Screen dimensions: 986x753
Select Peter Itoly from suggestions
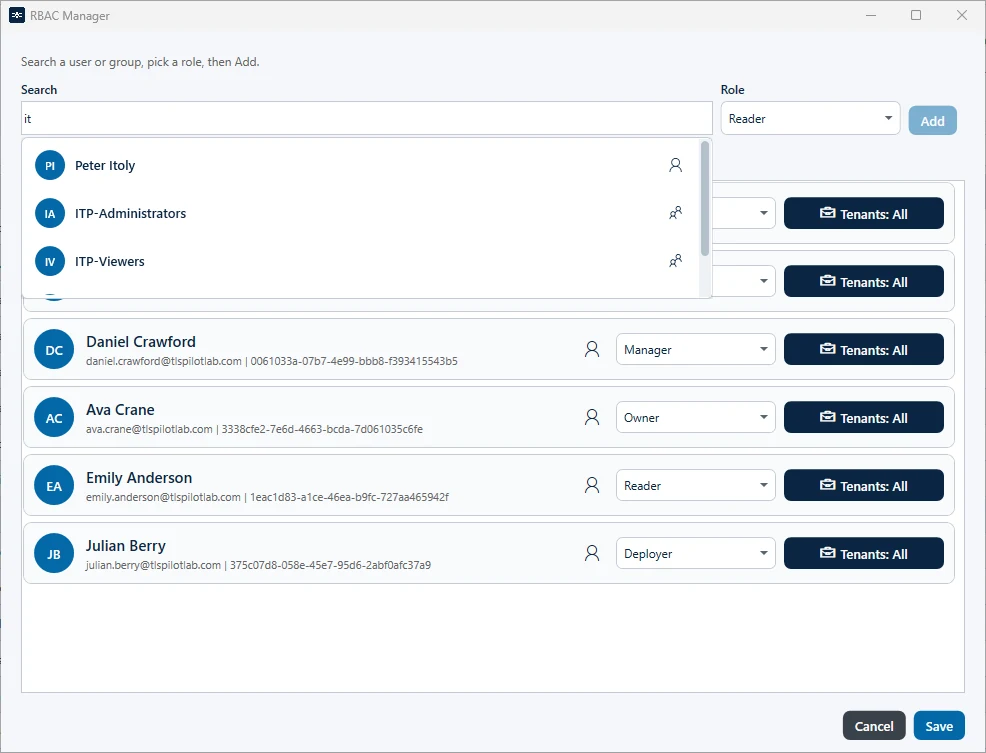pos(360,165)
